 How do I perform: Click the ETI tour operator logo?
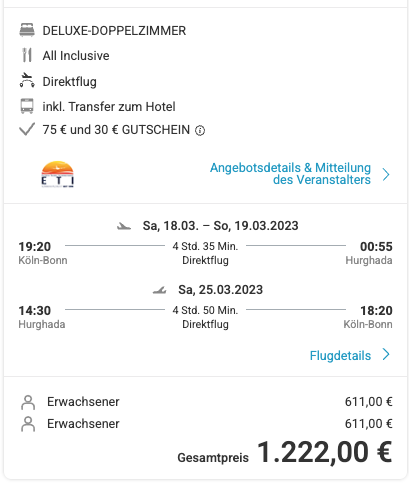(58, 174)
